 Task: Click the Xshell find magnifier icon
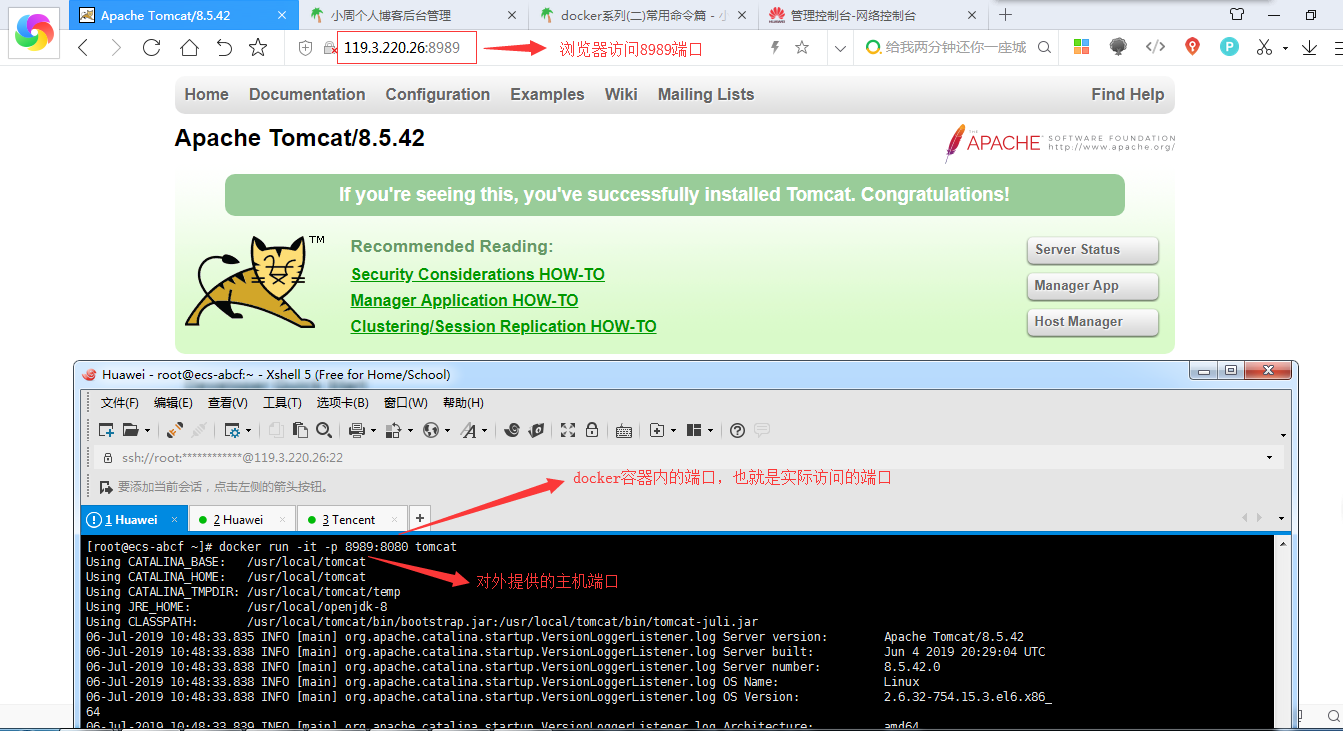click(324, 430)
